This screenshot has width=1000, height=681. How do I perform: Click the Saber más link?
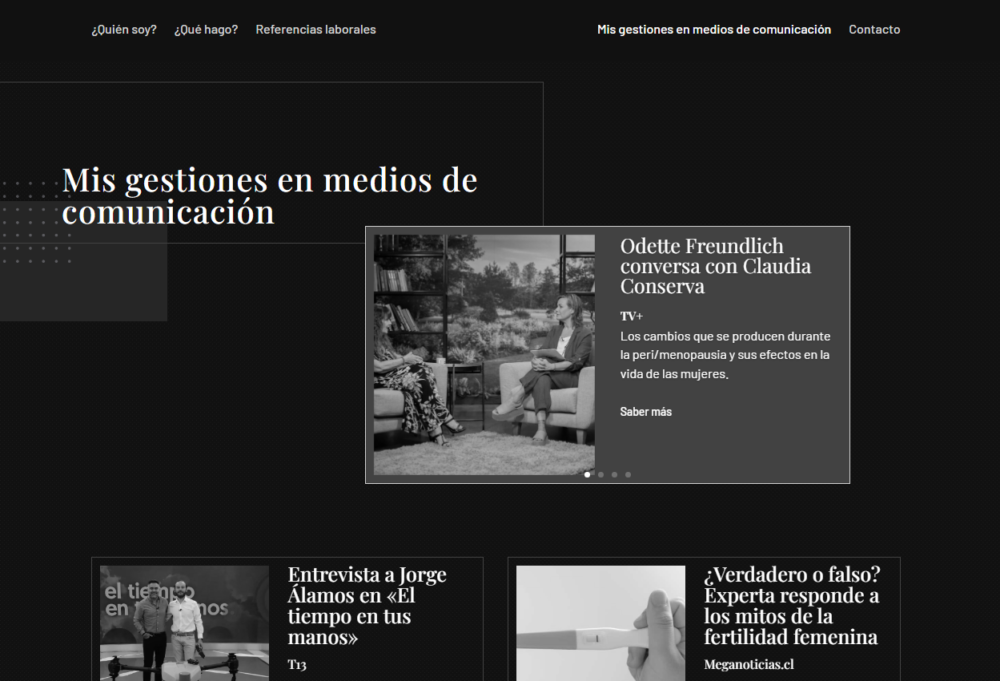coord(646,412)
